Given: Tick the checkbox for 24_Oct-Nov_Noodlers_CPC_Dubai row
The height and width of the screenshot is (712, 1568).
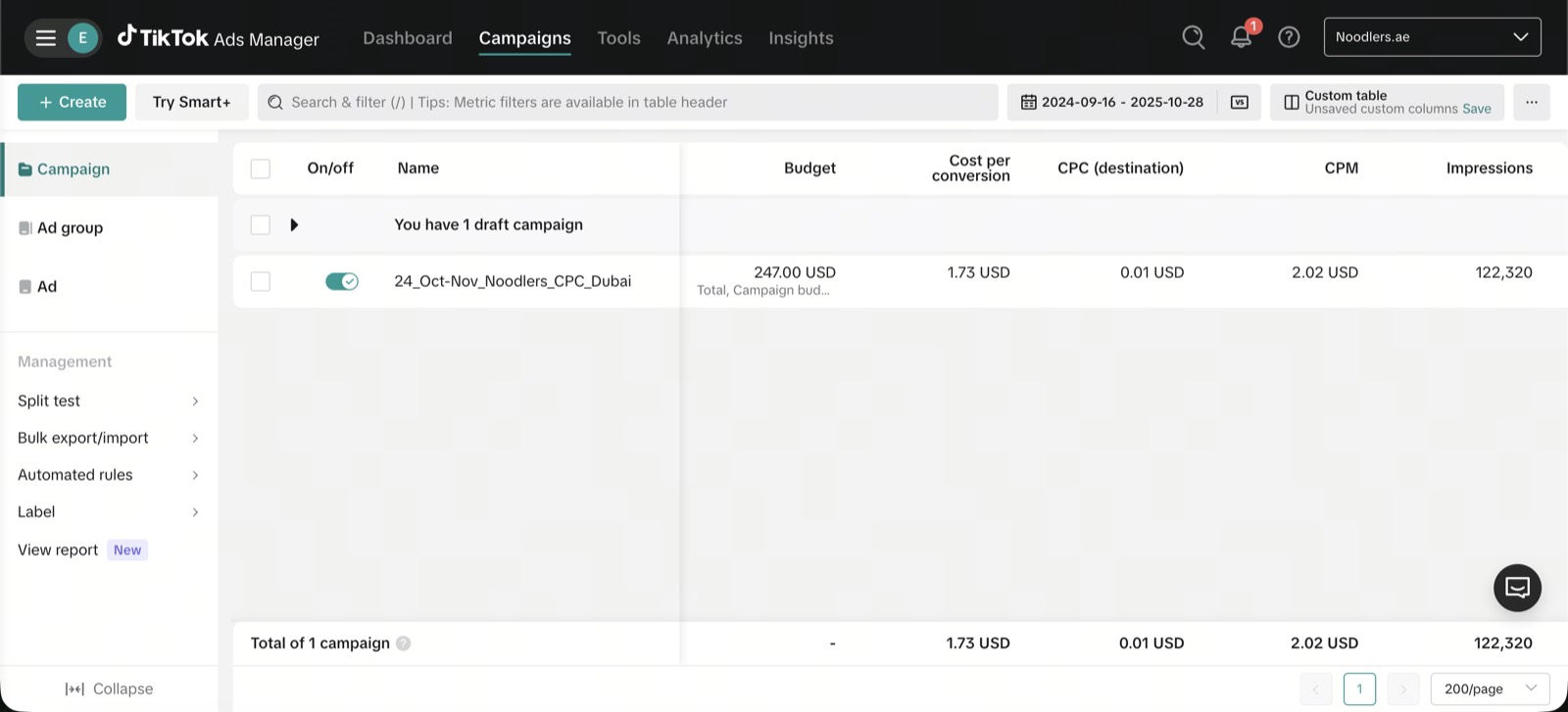Looking at the screenshot, I should 261,281.
